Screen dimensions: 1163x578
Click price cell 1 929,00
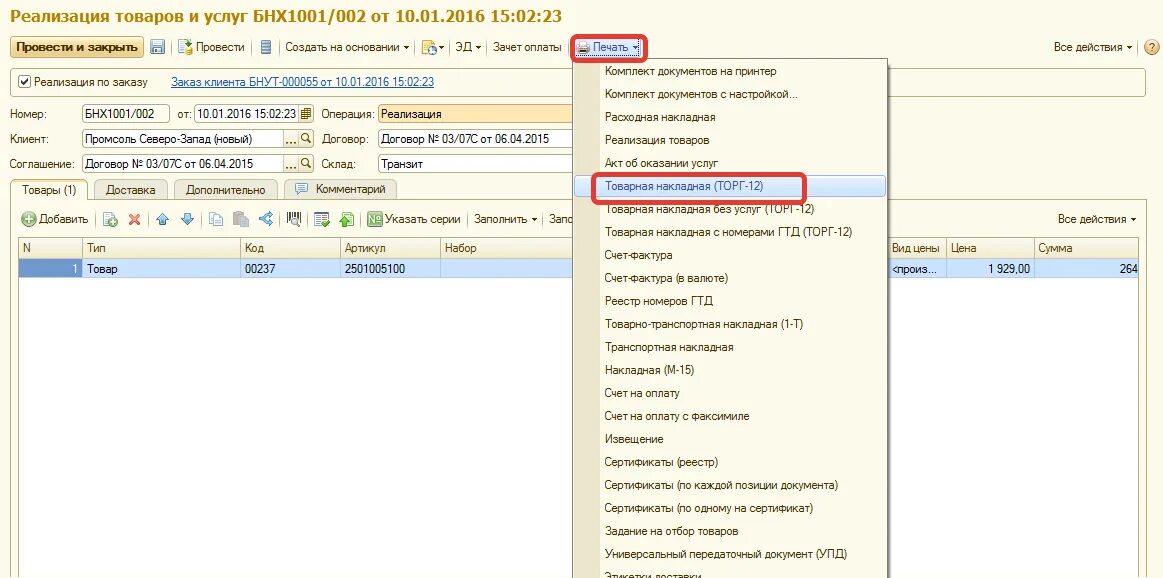(x=990, y=269)
